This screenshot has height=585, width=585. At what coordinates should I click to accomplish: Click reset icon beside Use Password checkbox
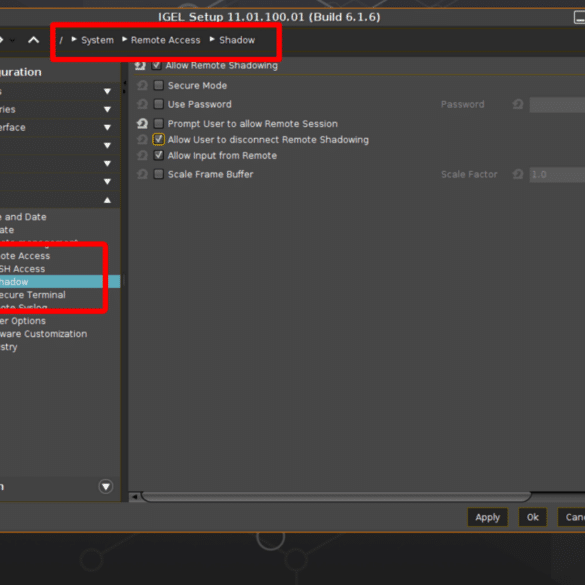[x=142, y=104]
